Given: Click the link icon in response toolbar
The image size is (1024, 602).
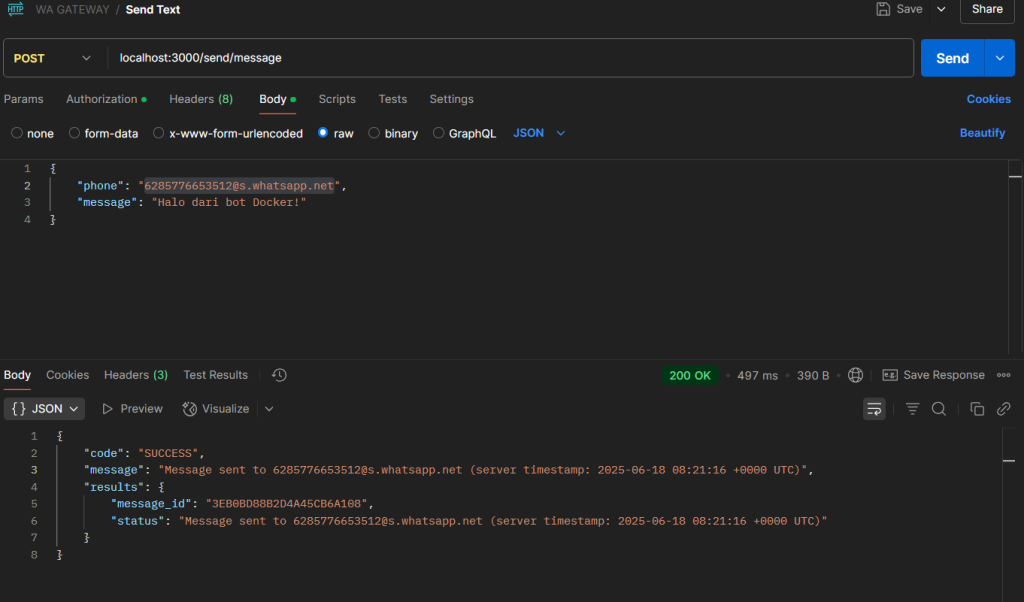Looking at the screenshot, I should point(1003,408).
